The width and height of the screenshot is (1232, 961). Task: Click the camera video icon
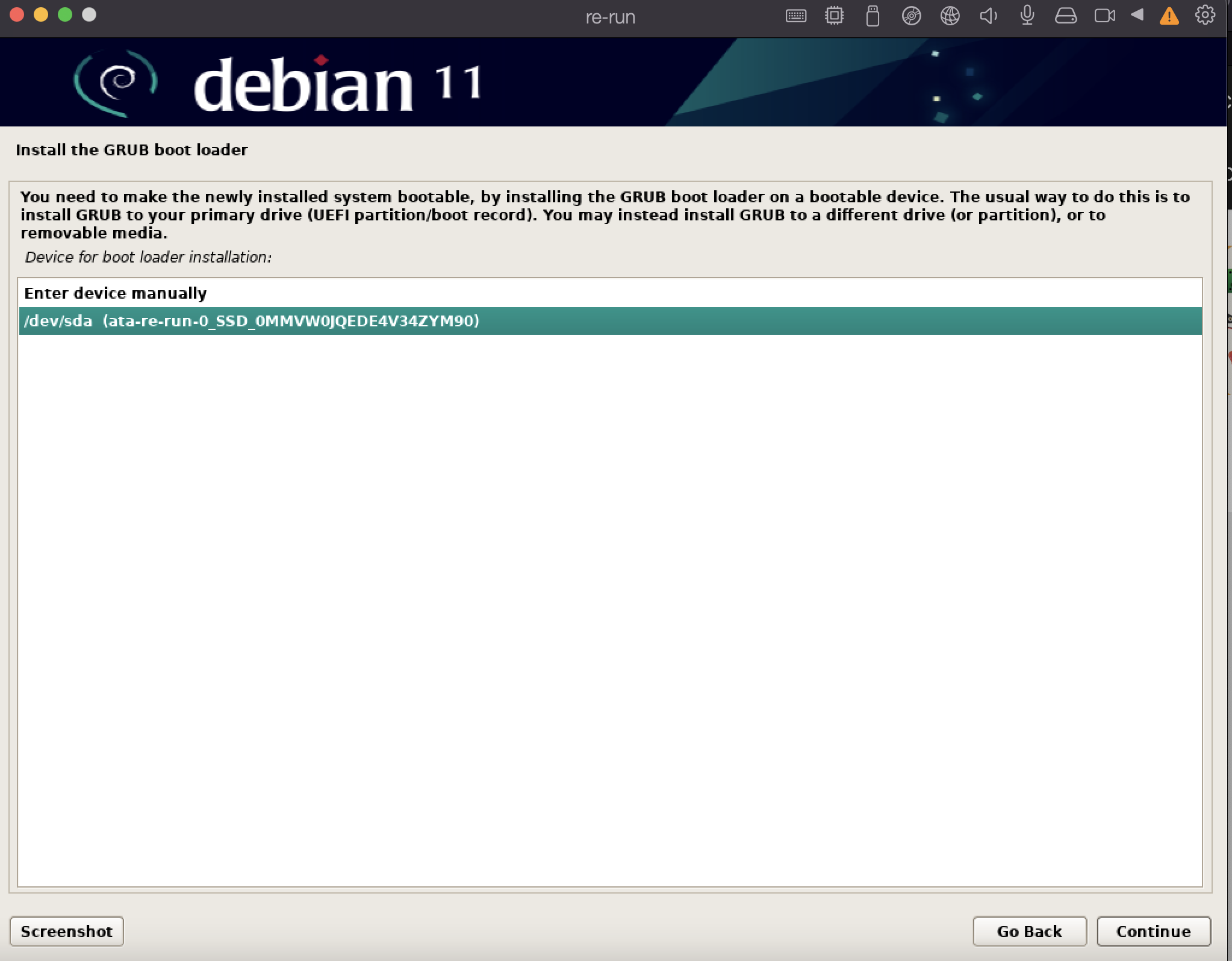(x=1104, y=16)
